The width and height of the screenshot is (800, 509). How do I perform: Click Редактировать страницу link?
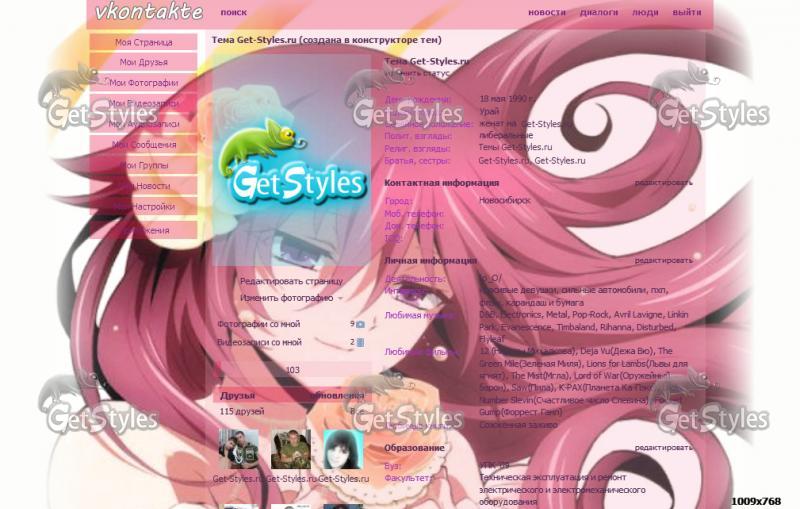(x=291, y=281)
